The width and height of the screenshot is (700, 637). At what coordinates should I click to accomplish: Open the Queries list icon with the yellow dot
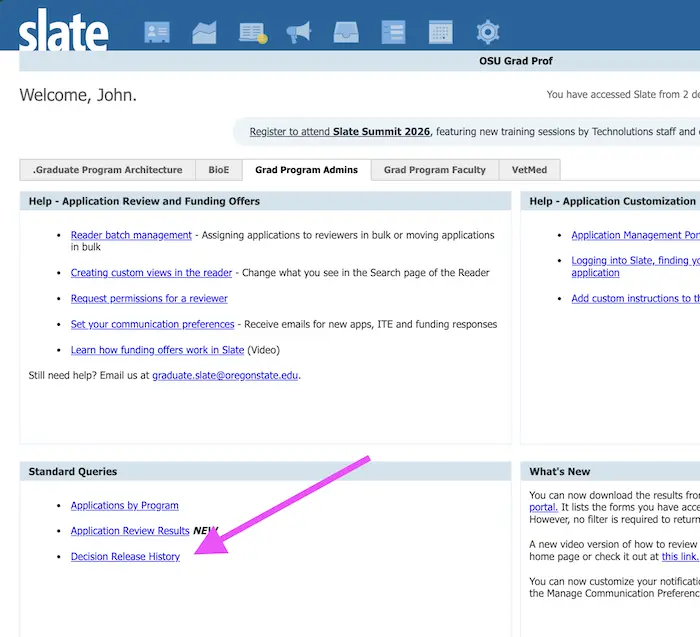click(253, 33)
